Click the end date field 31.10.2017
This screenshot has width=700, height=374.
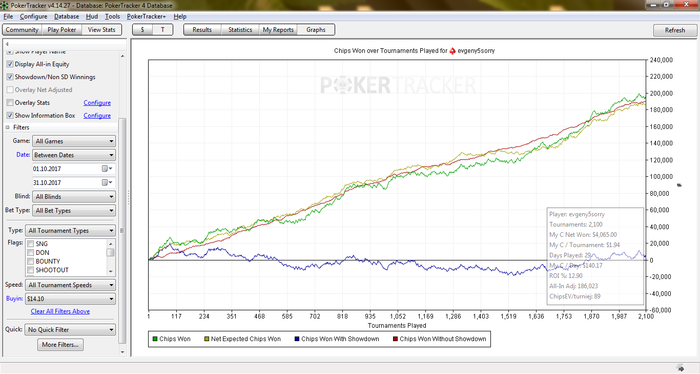click(x=66, y=183)
